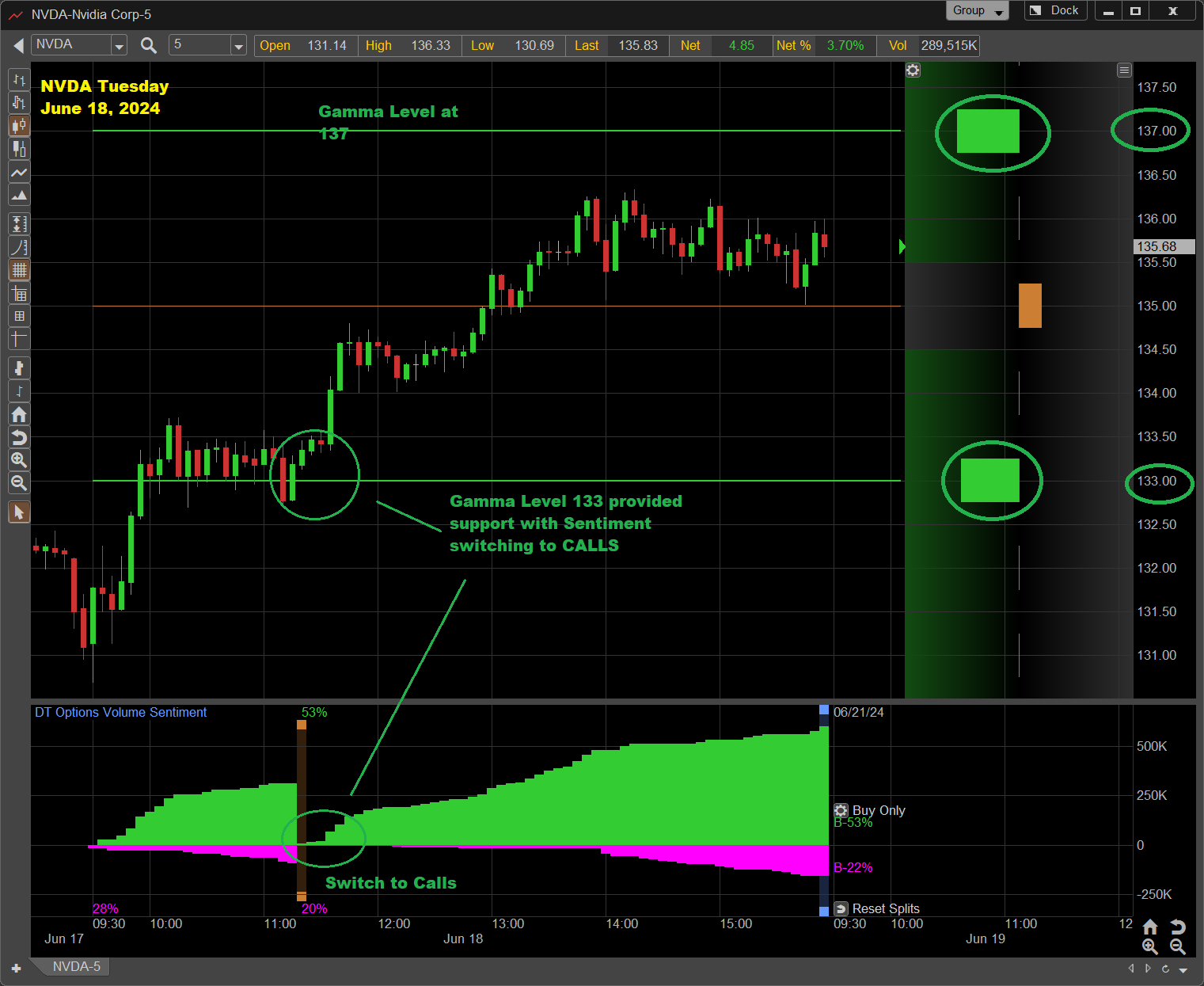Viewport: 1204px width, 986px height.
Task: Click the blue split marker near 06/21/24
Action: (x=824, y=710)
